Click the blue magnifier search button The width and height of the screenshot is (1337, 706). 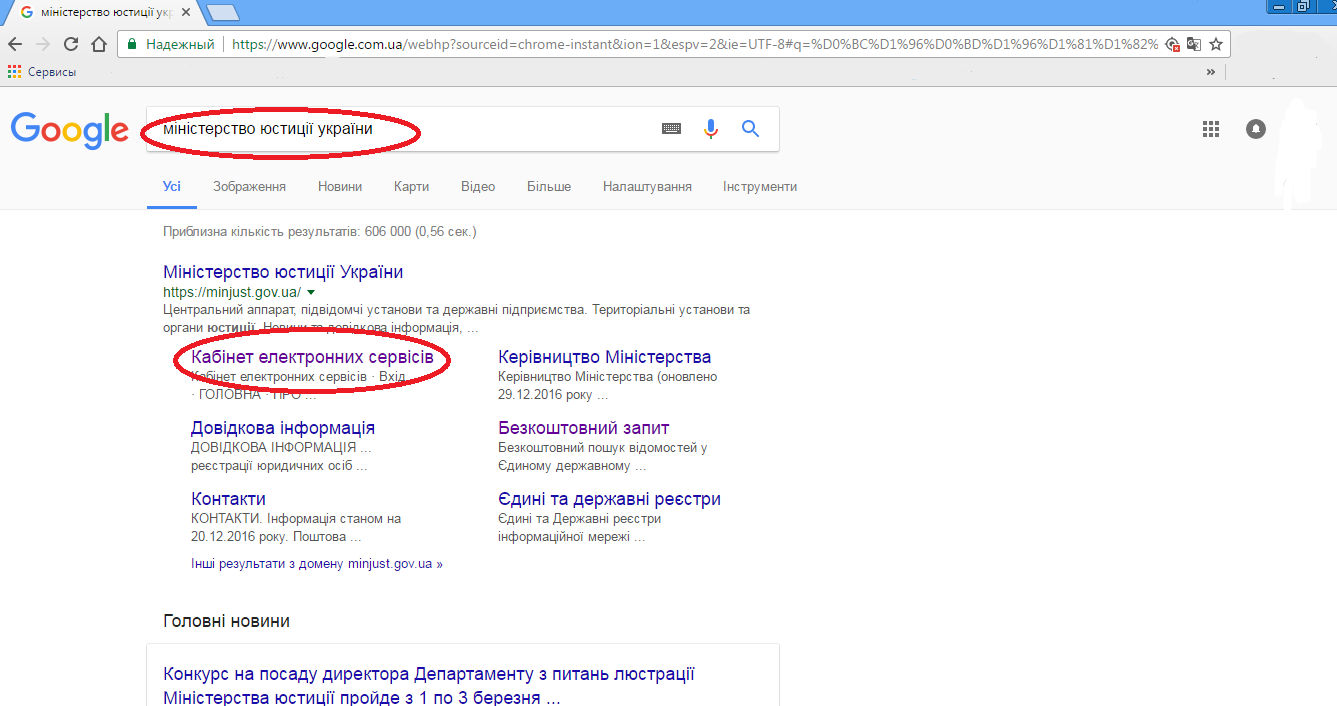point(750,128)
